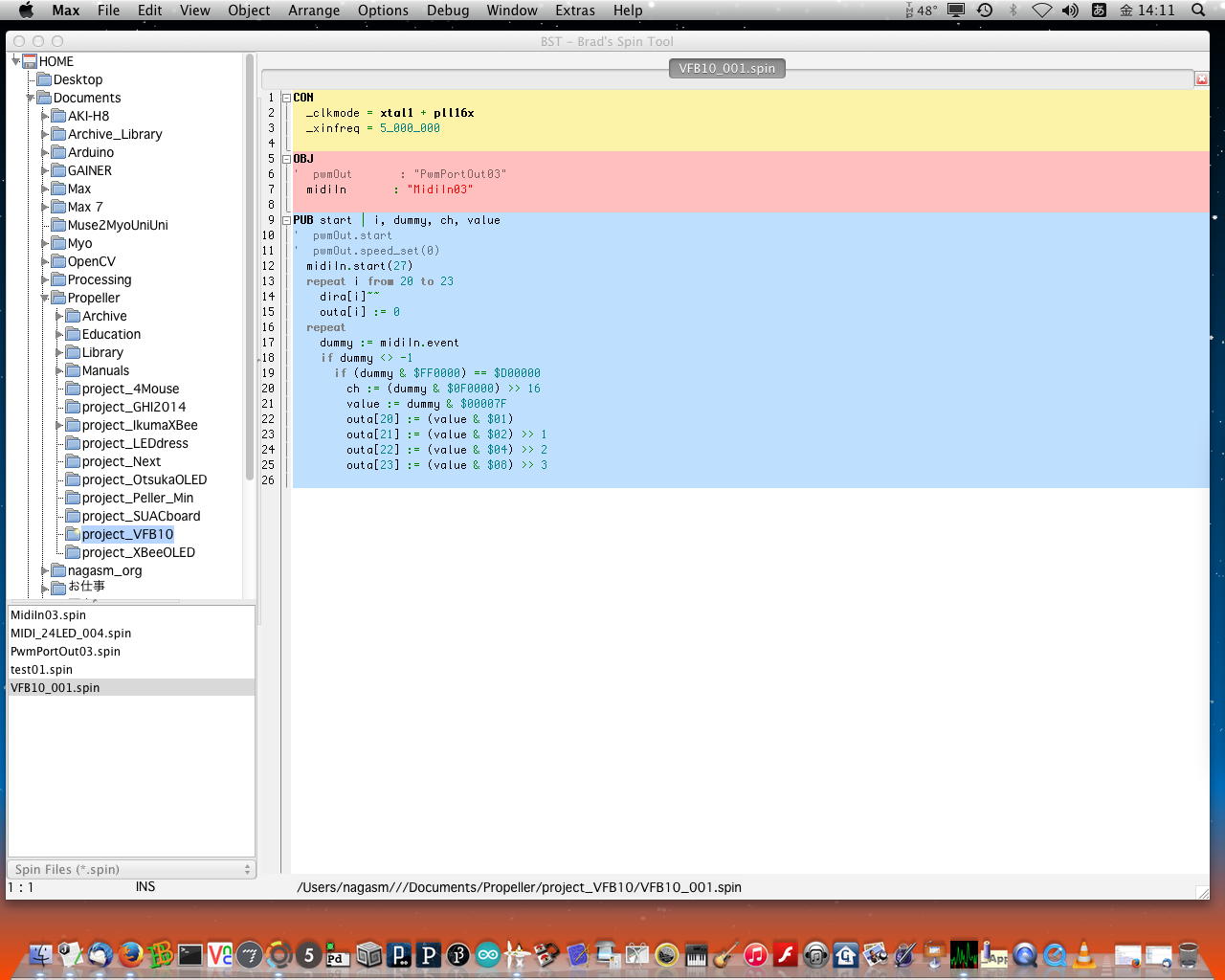Select PwmPortOut03.spin in the file list
The image size is (1225, 980).
point(65,652)
